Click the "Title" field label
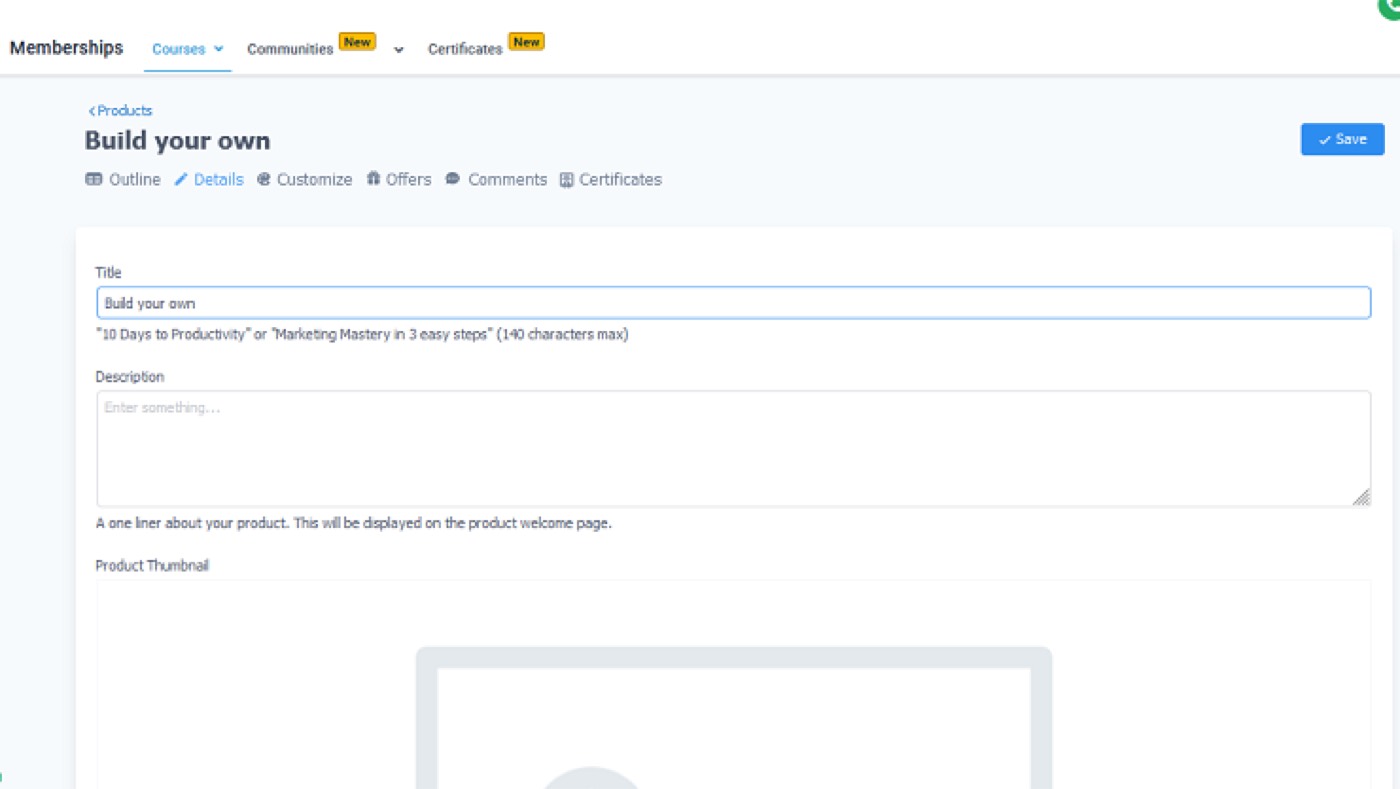 [x=108, y=273]
